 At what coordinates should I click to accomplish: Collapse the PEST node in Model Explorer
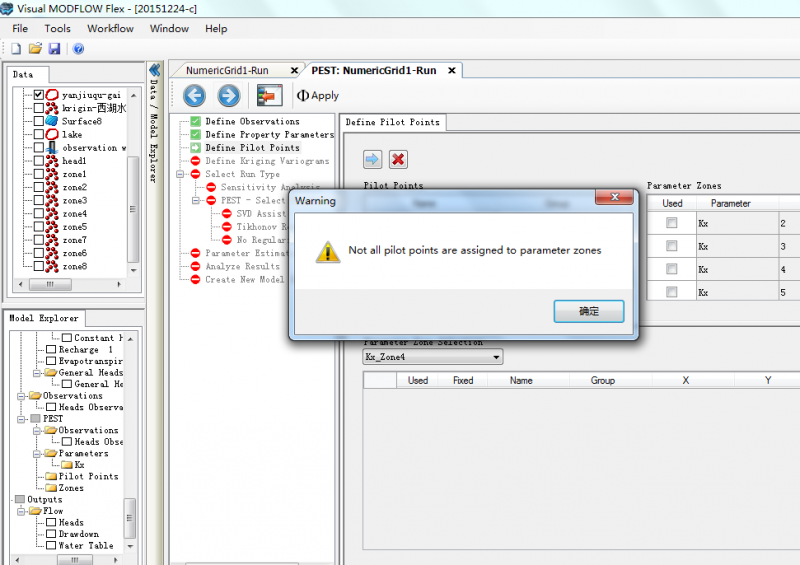click(21, 419)
